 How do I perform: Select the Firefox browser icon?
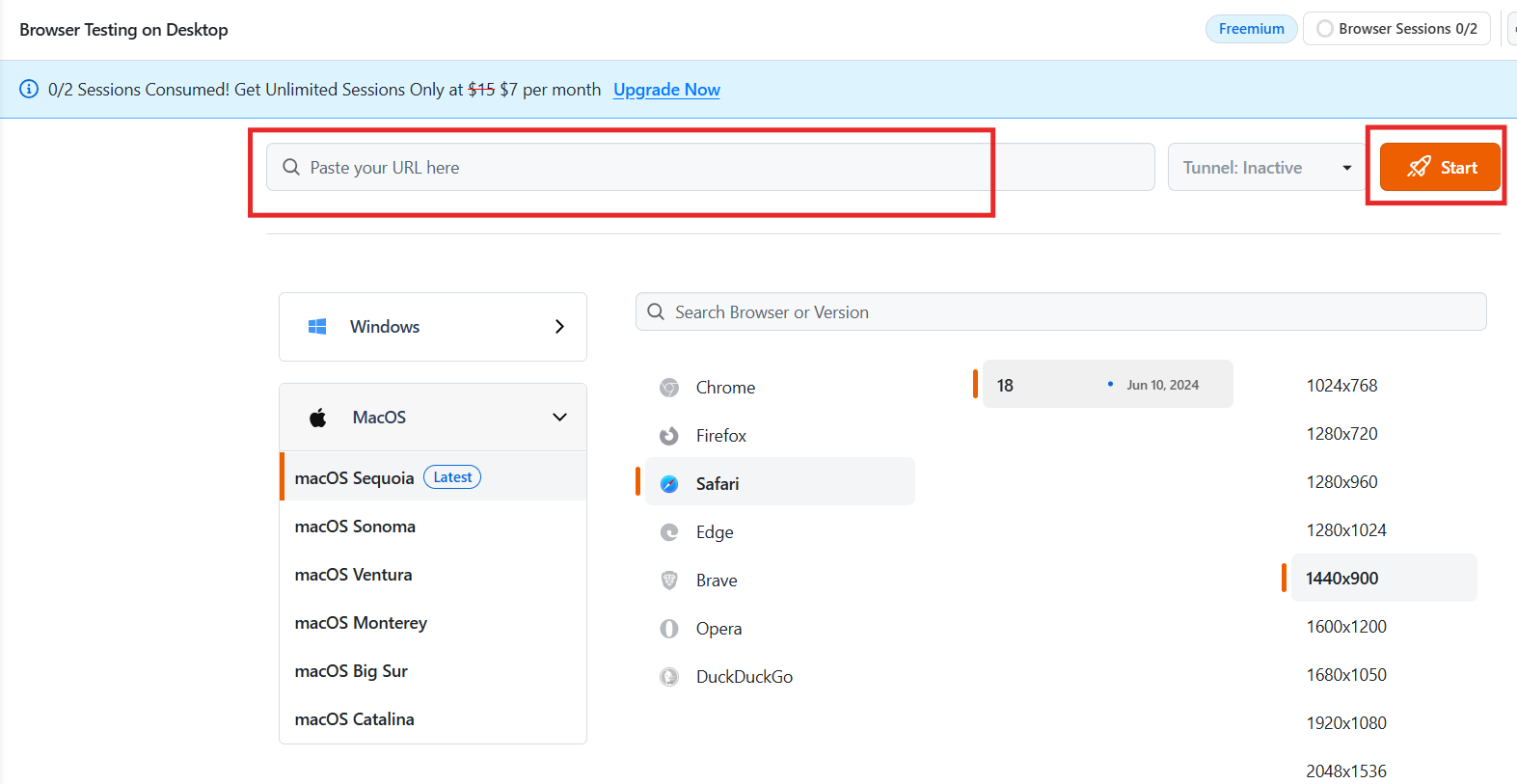(x=669, y=436)
